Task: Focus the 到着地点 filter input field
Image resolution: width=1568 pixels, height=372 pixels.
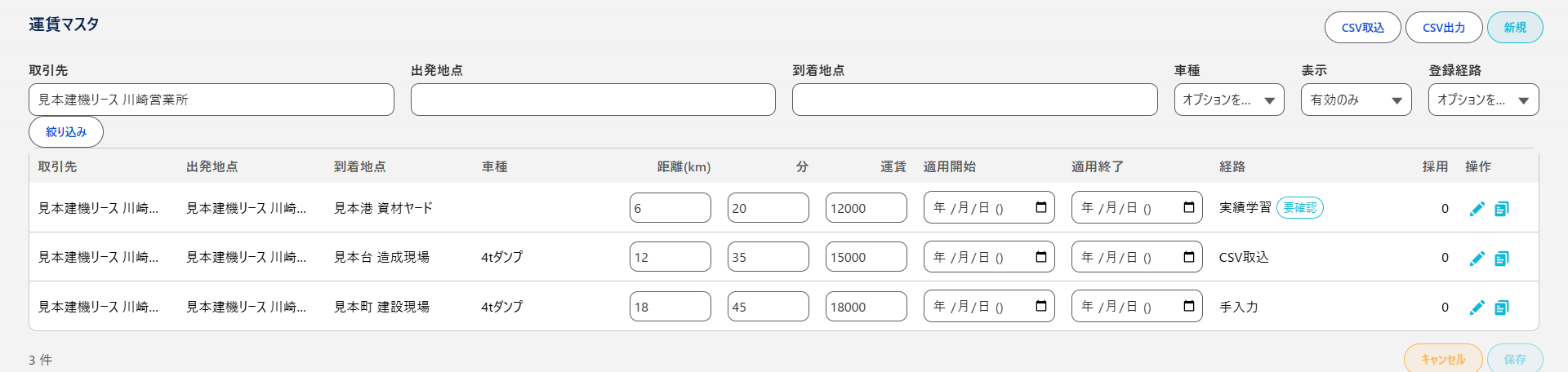Action: coord(975,100)
